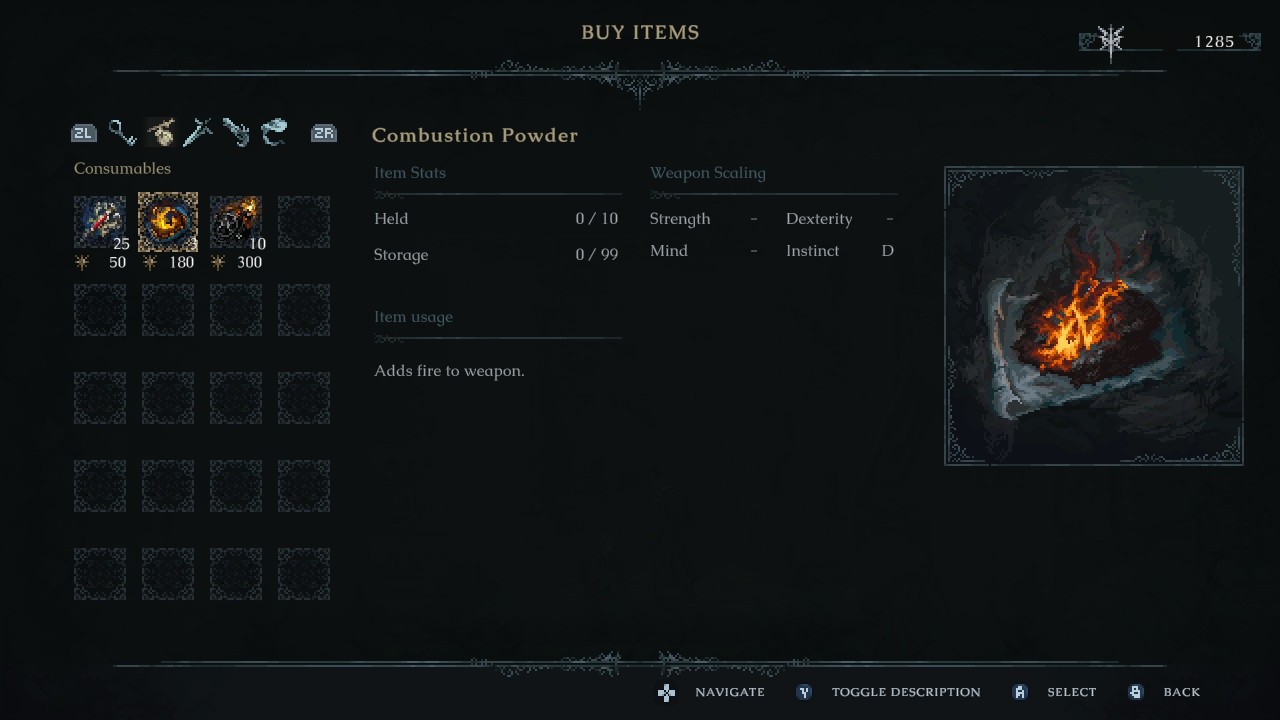Viewport: 1280px width, 720px height.
Task: Open the gauntlet category icon
Action: [x=236, y=132]
